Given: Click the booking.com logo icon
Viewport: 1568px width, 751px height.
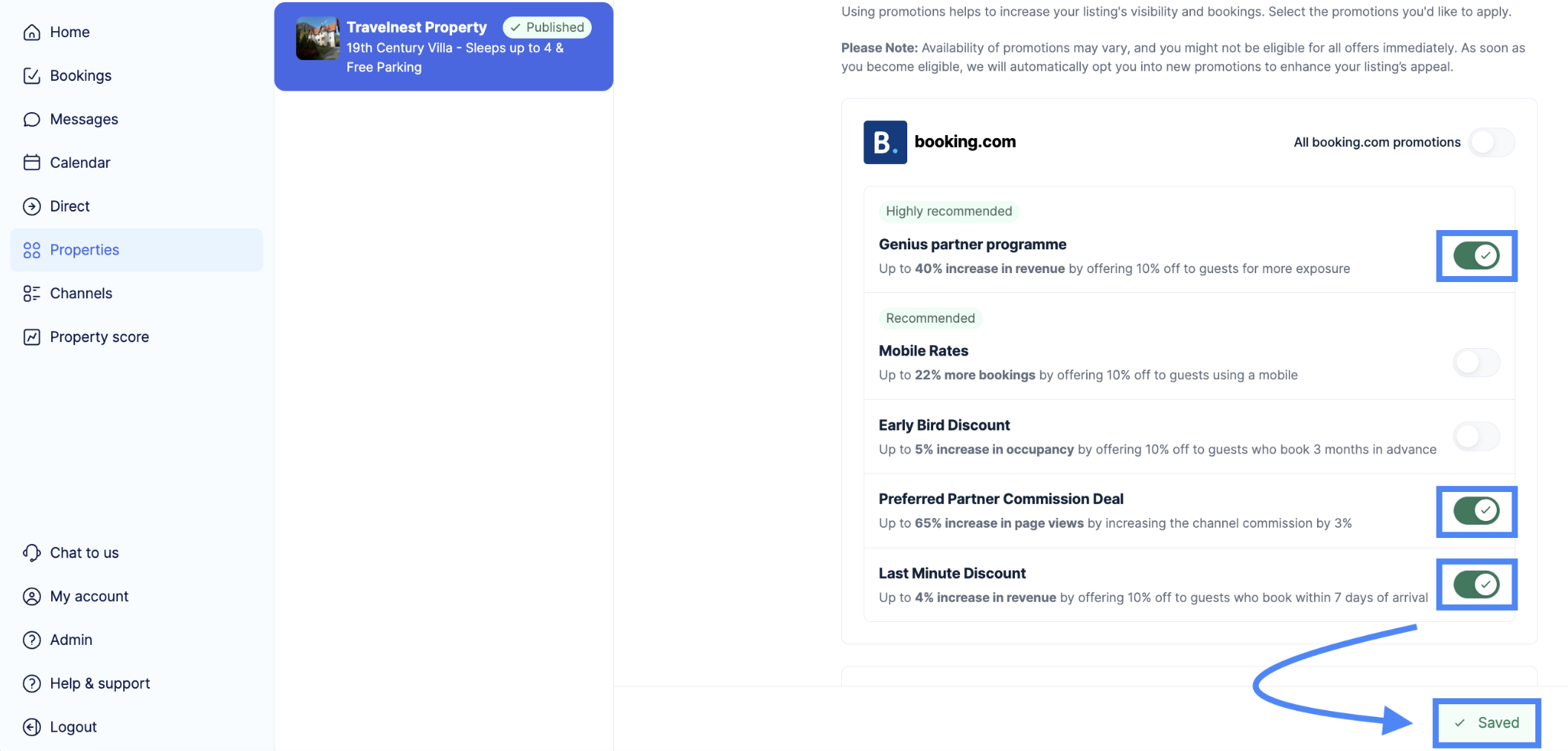Looking at the screenshot, I should click(884, 142).
